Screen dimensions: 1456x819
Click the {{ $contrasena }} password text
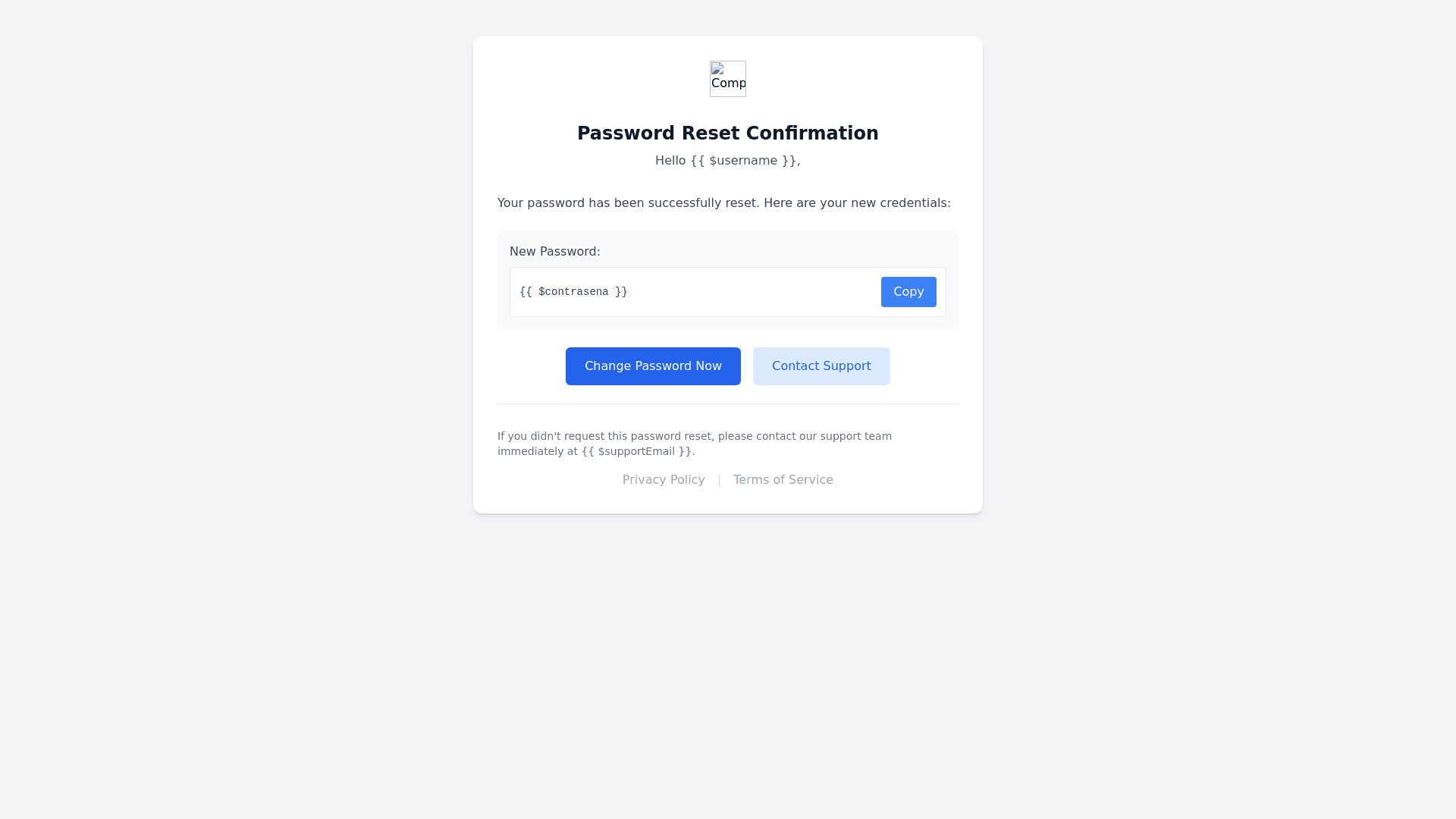pos(573,292)
